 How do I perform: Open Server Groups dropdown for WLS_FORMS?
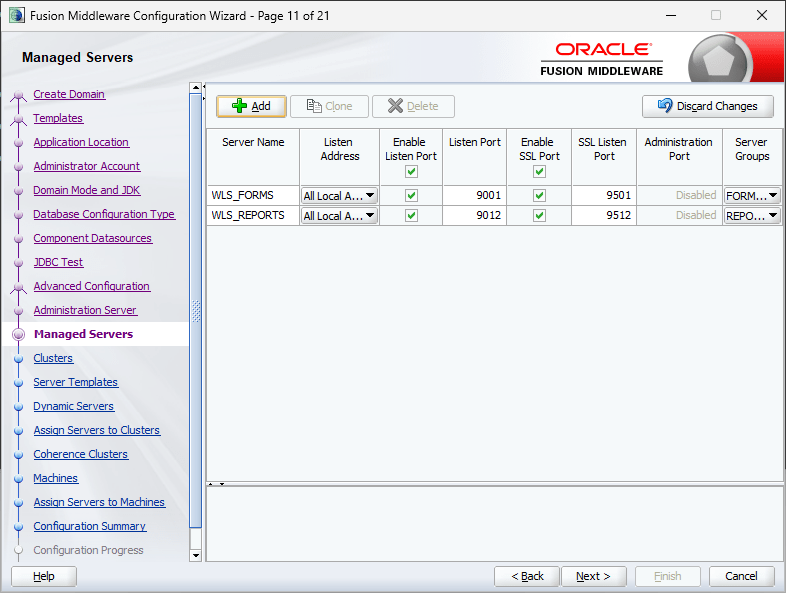[x=752, y=195]
